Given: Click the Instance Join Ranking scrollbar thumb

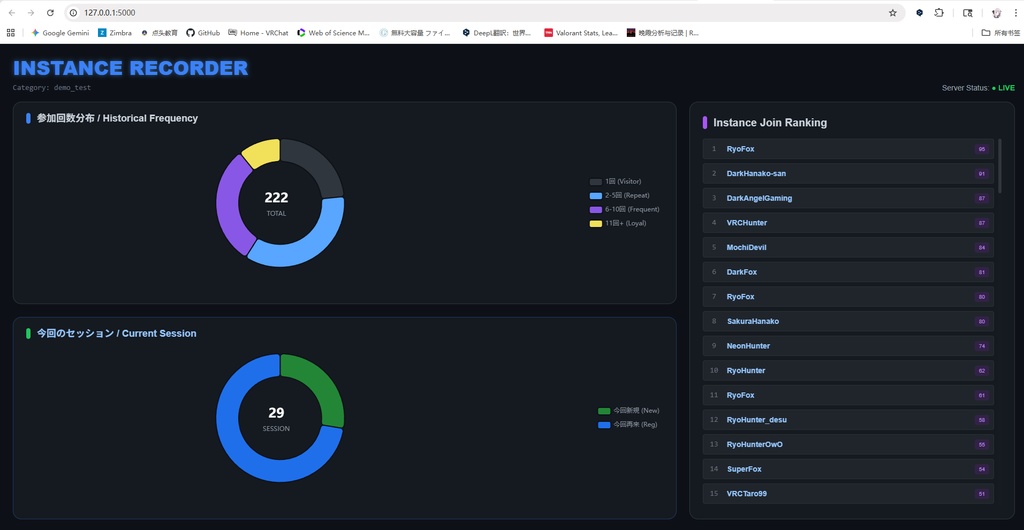Looking at the screenshot, I should coord(999,166).
